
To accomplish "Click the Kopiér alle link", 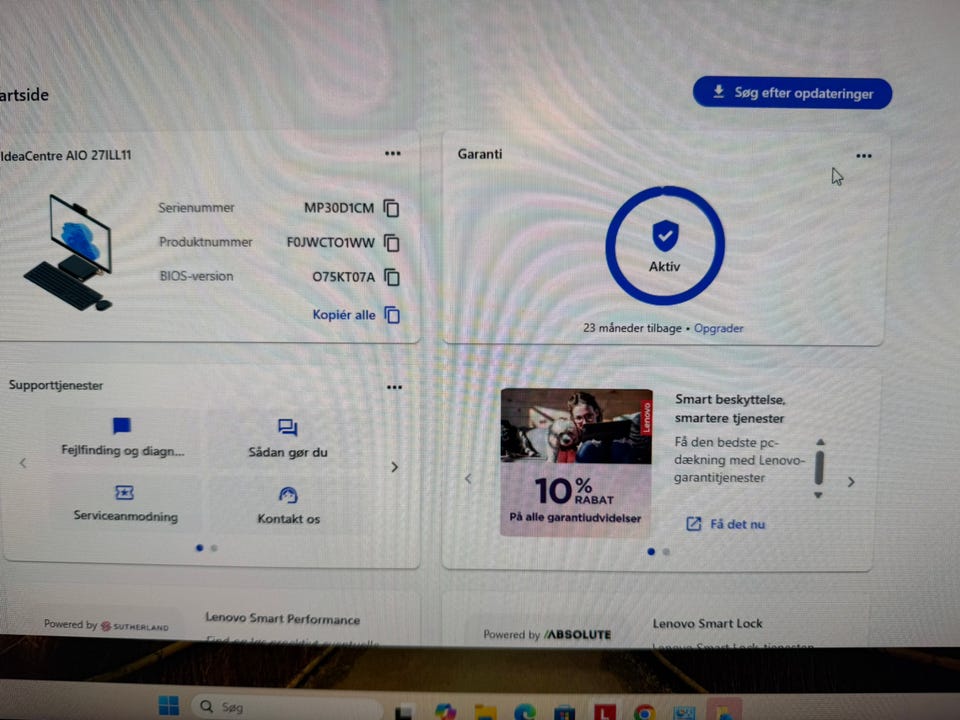I will [344, 315].
